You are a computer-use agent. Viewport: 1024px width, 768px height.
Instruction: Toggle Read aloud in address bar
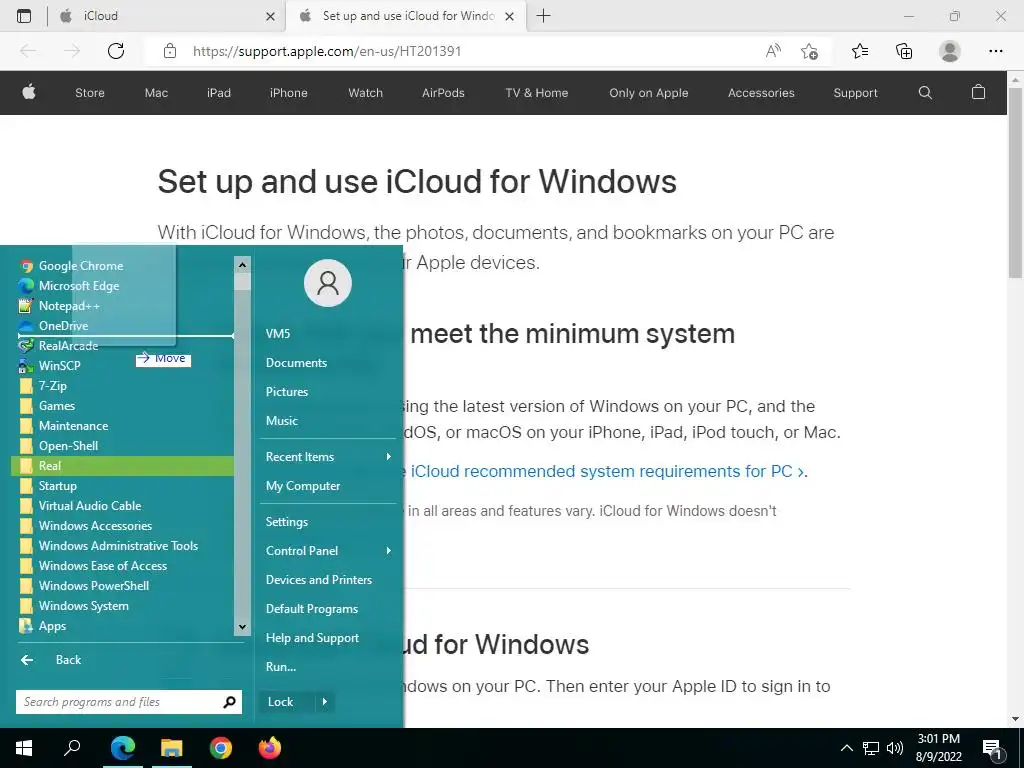coord(773,51)
